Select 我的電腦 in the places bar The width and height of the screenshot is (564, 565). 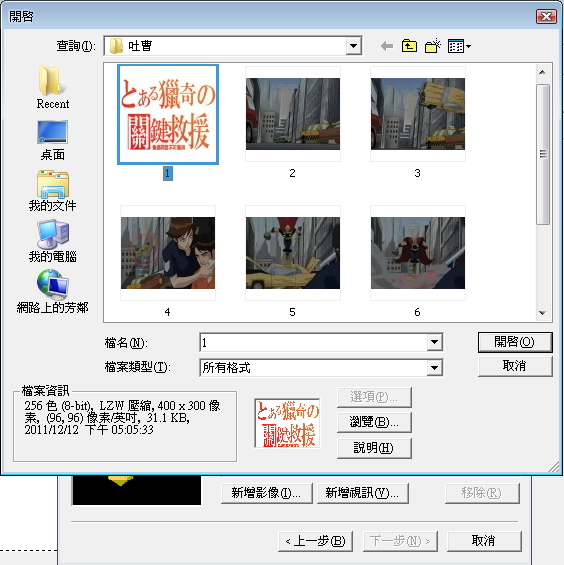[x=53, y=241]
